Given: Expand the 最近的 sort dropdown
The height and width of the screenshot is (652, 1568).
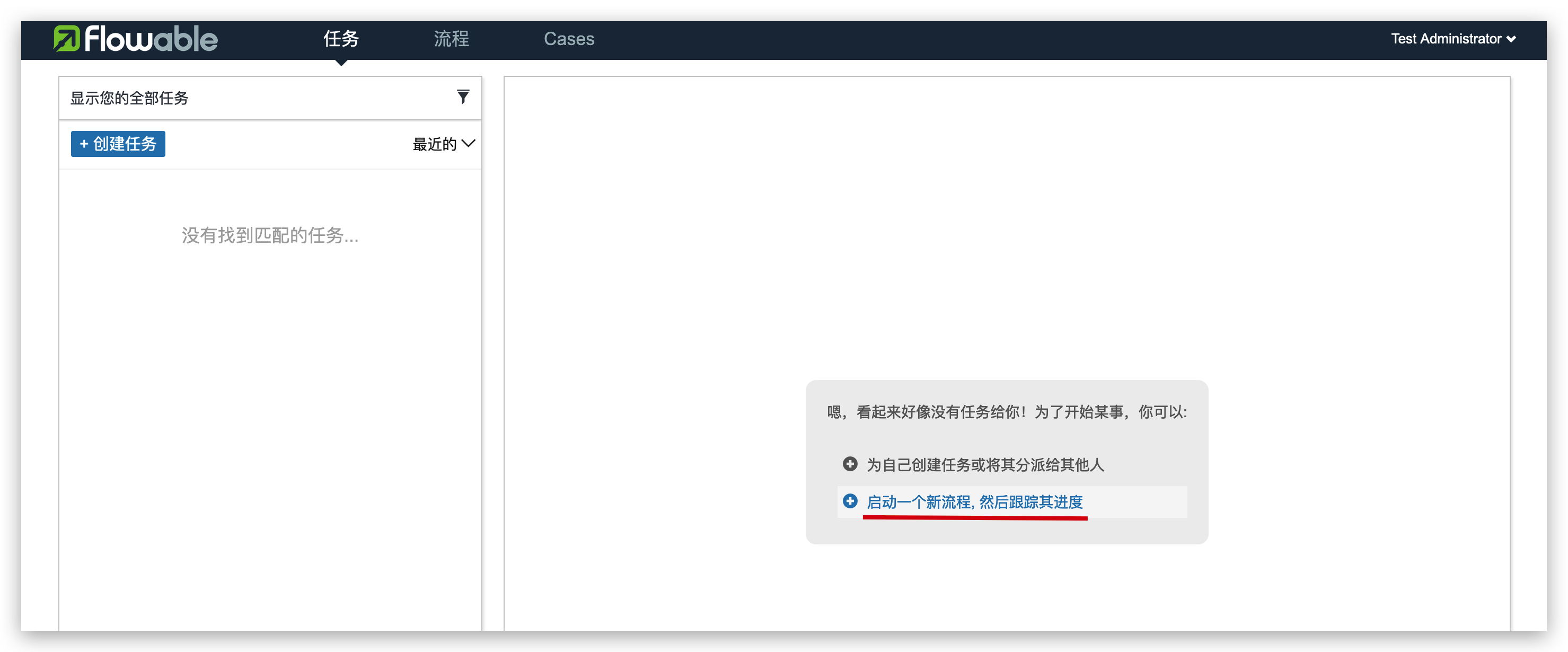Looking at the screenshot, I should [435, 144].
